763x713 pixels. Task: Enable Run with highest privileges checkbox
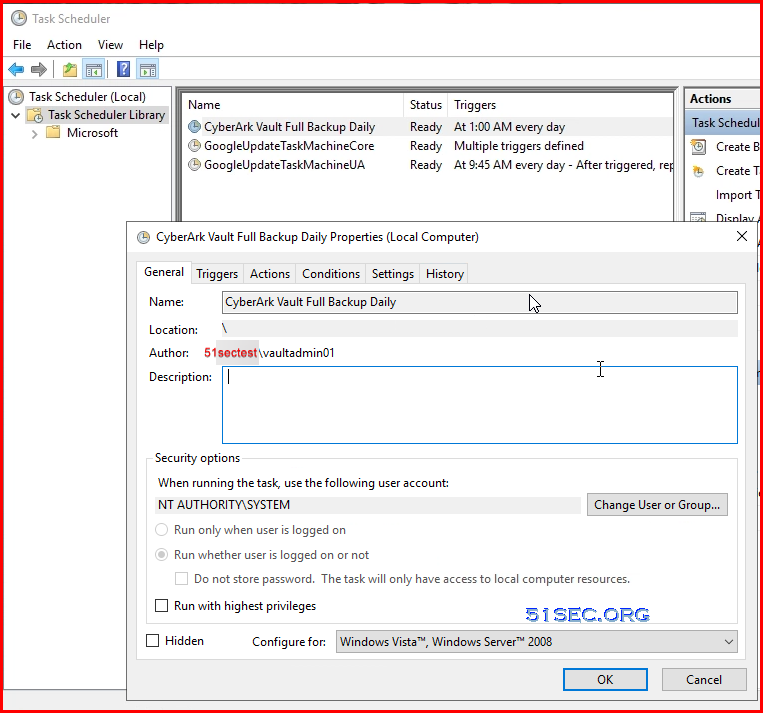162,605
